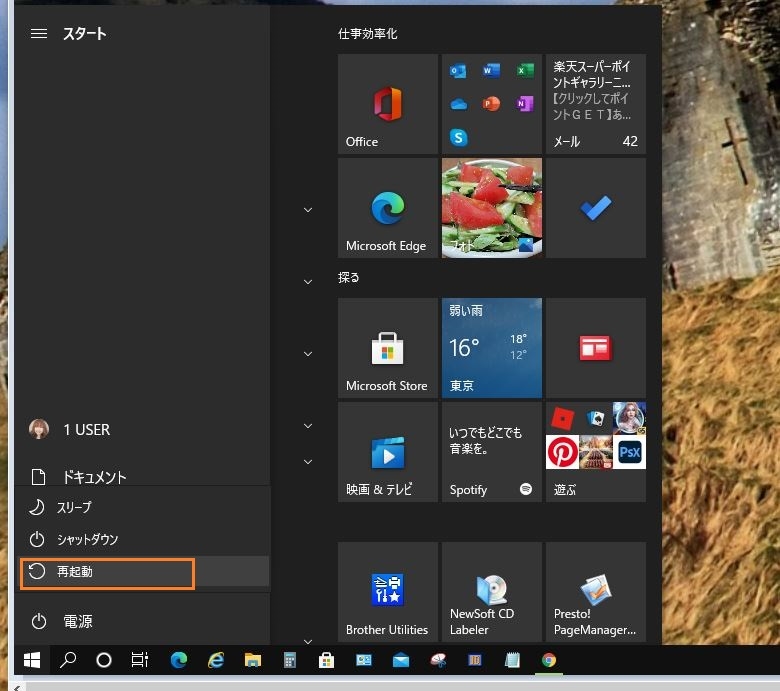The image size is (780, 691).
Task: Open the ドキュメント folder
Action: pyautogui.click(x=143, y=477)
